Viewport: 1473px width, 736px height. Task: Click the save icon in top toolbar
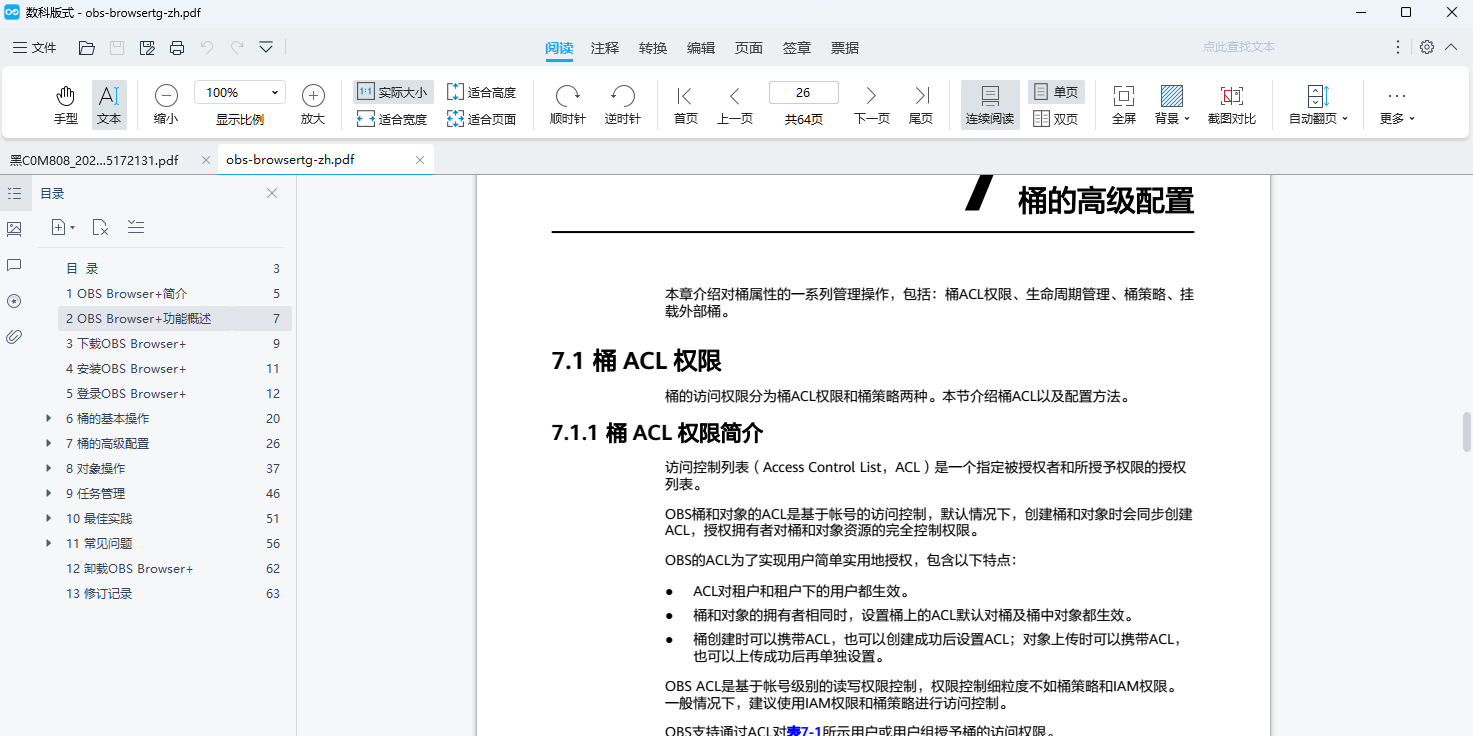[x=117, y=48]
